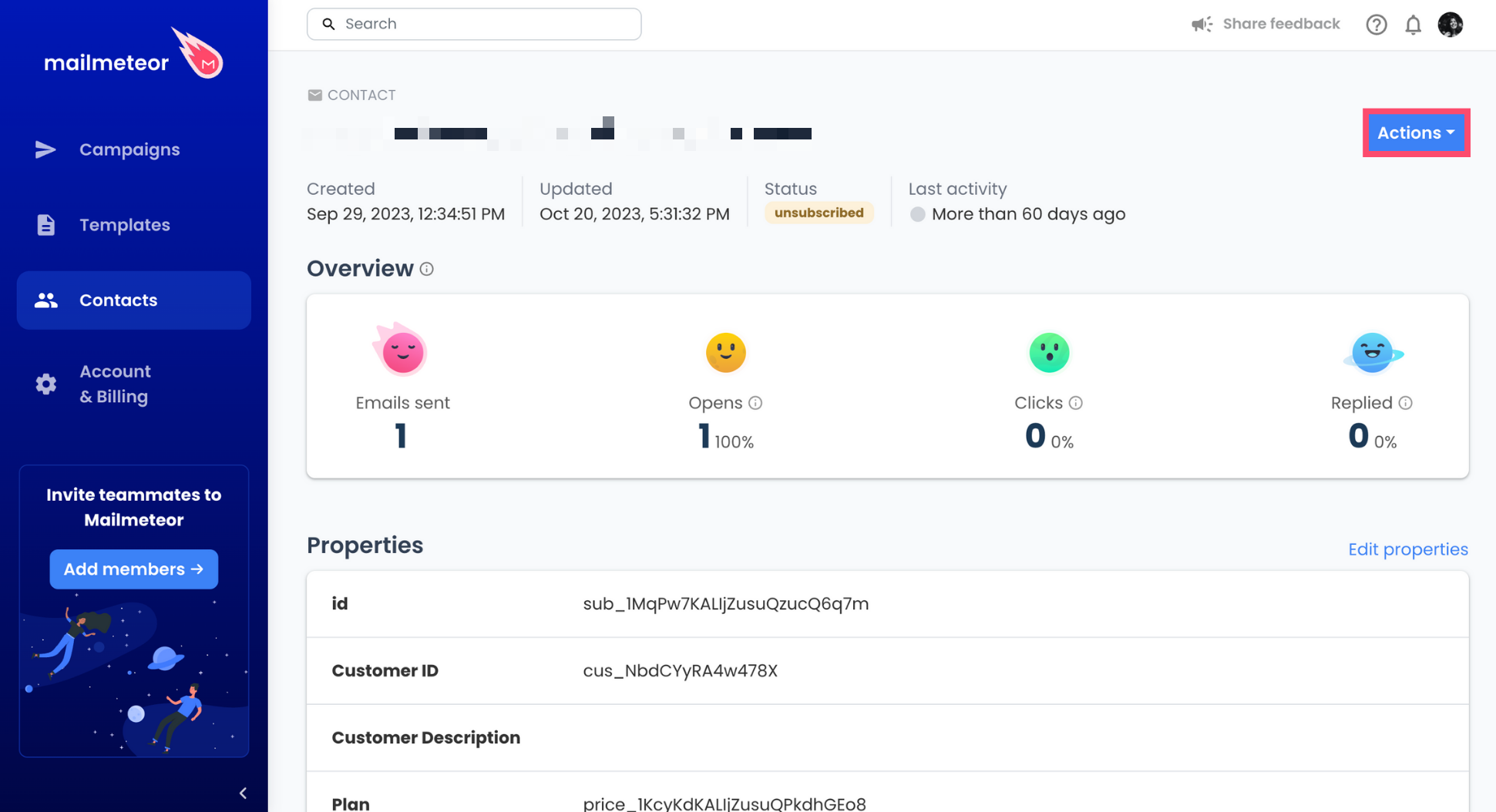This screenshot has height=812, width=1496.
Task: Click the green Clicks emoji
Action: click(1050, 352)
